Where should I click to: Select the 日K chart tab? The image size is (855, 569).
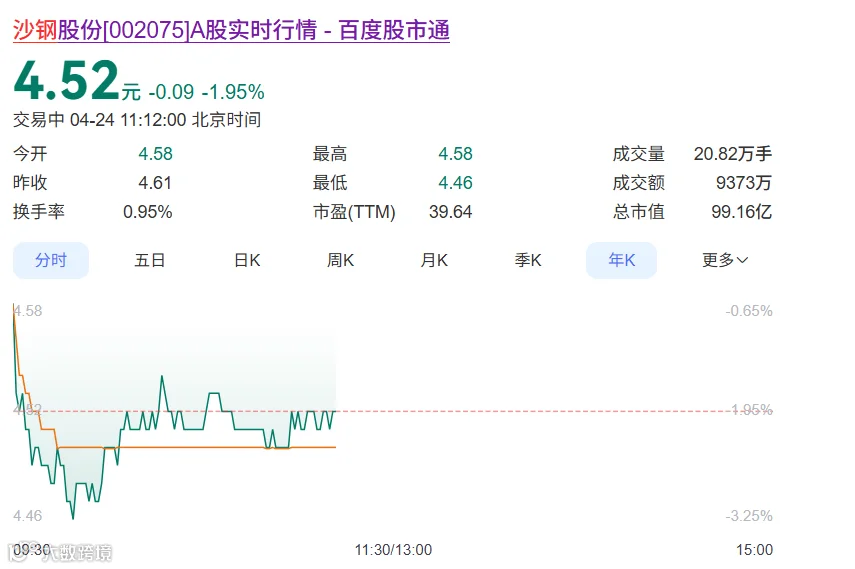tap(247, 260)
